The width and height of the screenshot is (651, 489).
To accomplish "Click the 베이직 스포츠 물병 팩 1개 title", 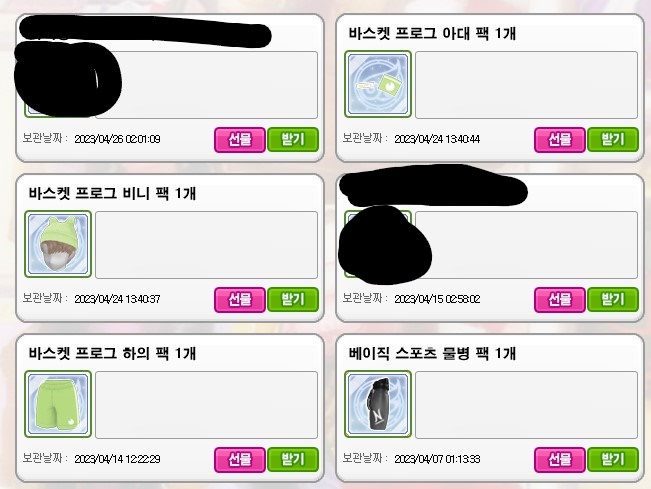I will pyautogui.click(x=432, y=354).
